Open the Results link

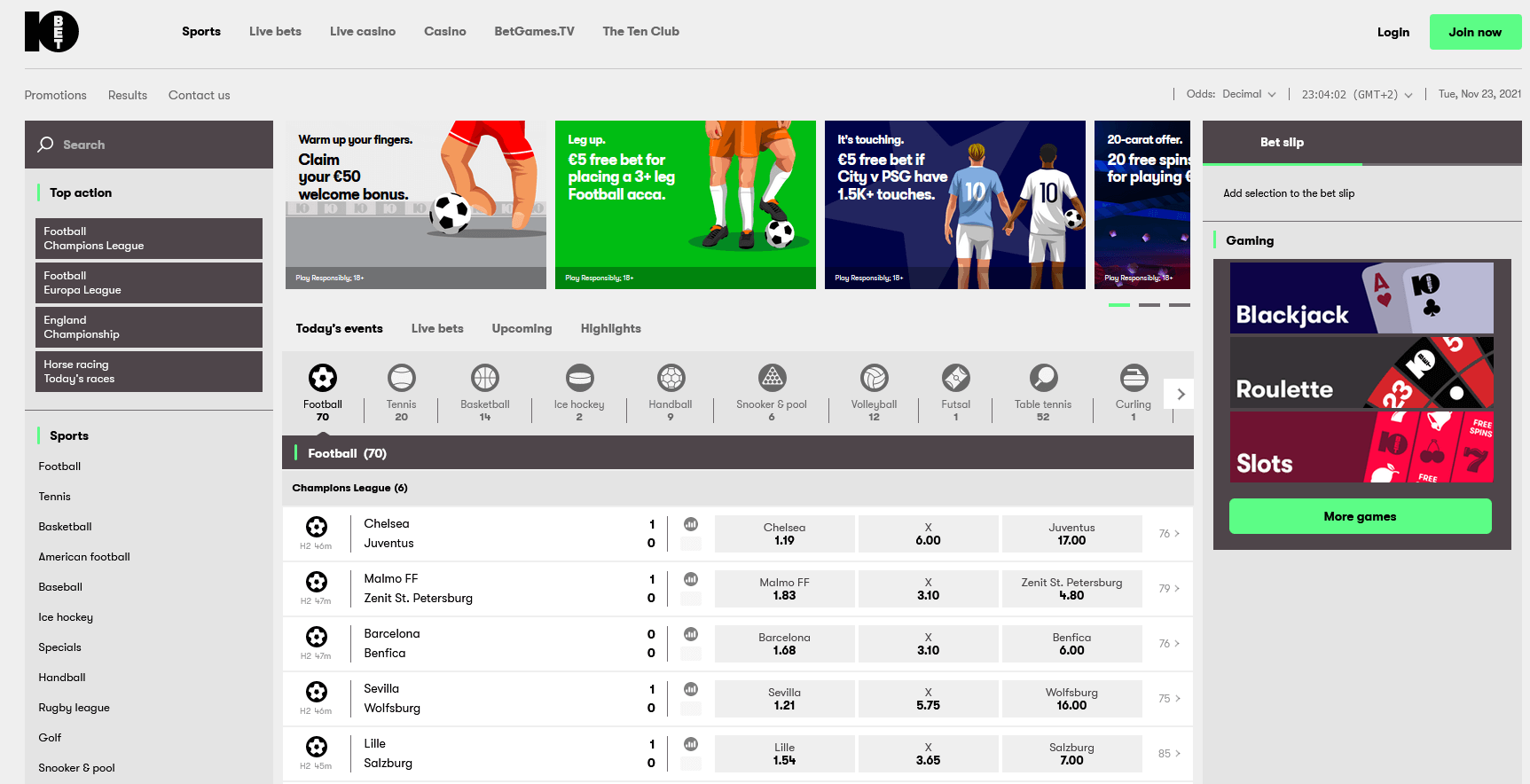coord(128,95)
